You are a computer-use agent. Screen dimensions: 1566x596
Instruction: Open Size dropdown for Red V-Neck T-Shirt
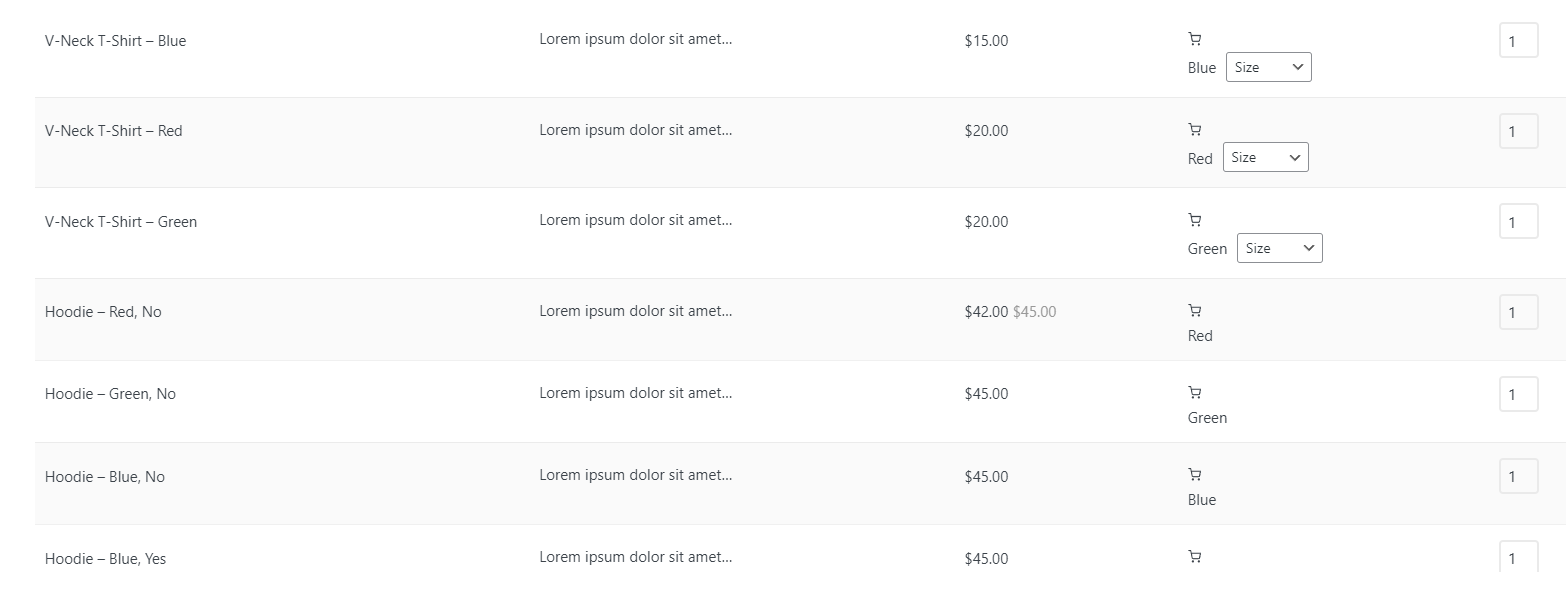point(1265,157)
